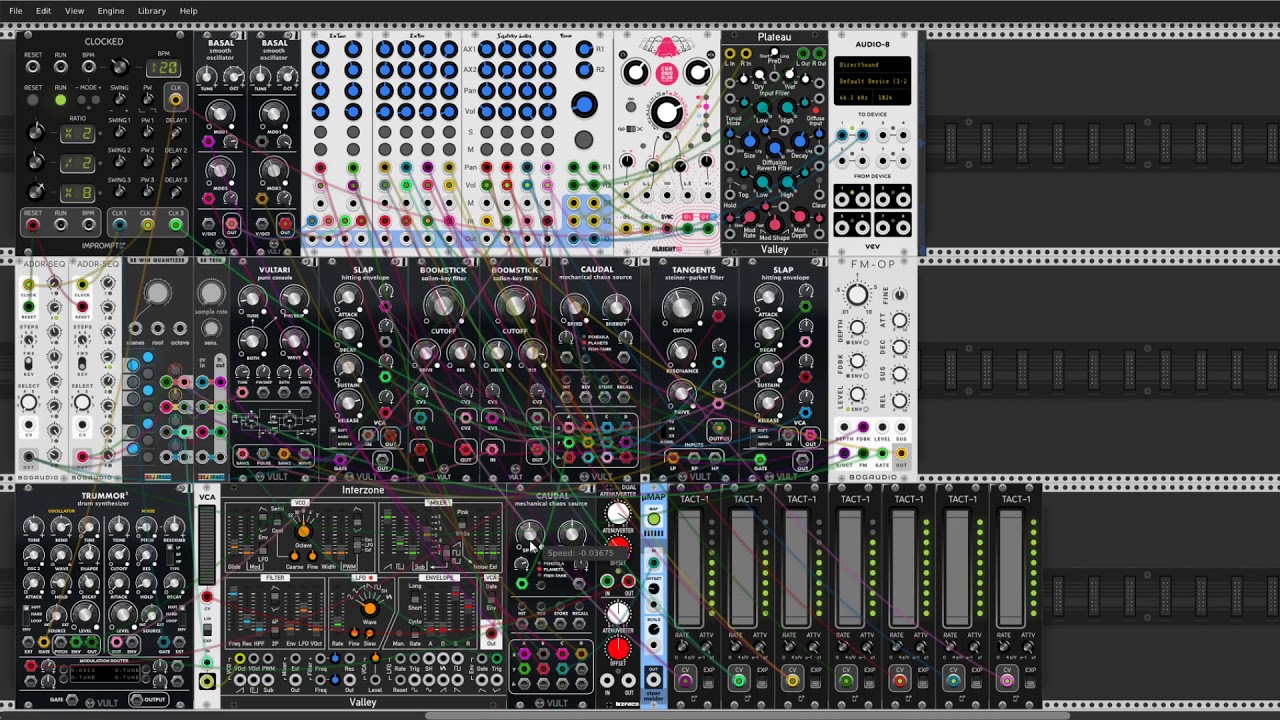Viewport: 1280px width, 720px height.
Task: Click the R Out jack on Plateau
Action: pyautogui.click(x=820, y=54)
